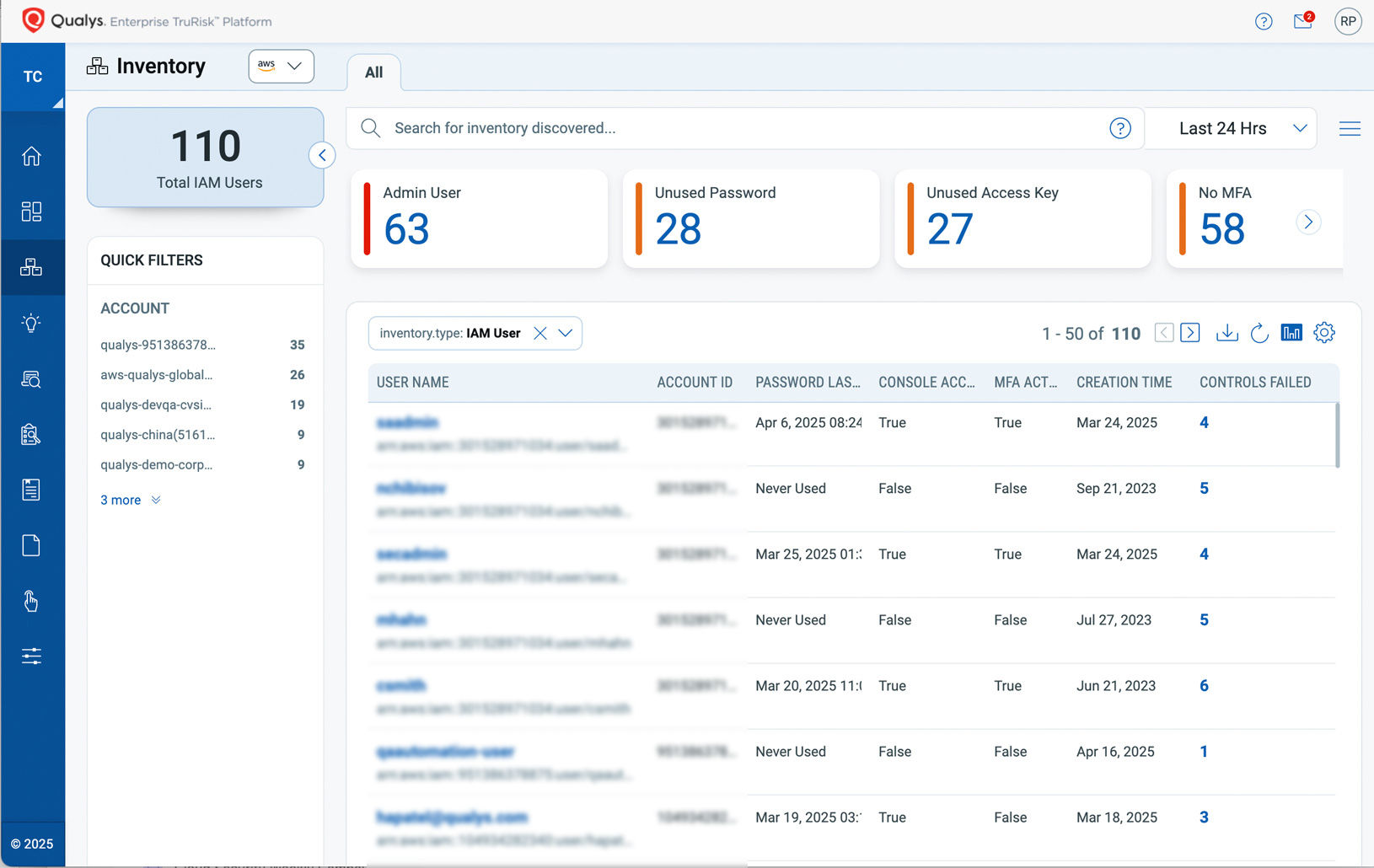
Task: Open controls failed 3 for Mar 18, 2025 row
Action: point(1204,817)
